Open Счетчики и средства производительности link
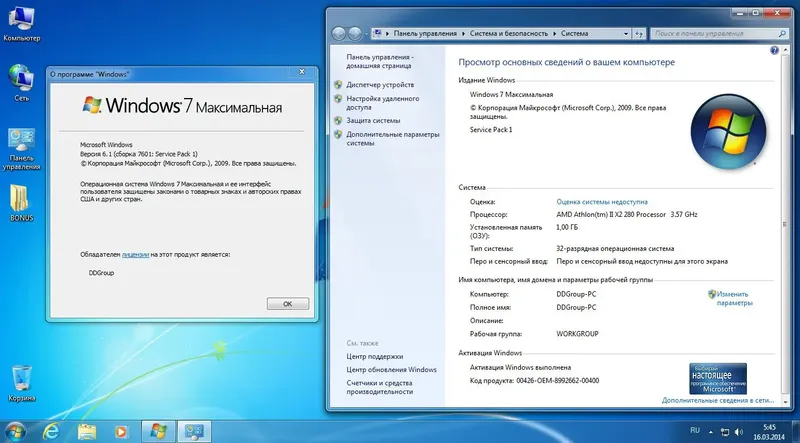Screen dimensions: 800x443 pos(379,387)
